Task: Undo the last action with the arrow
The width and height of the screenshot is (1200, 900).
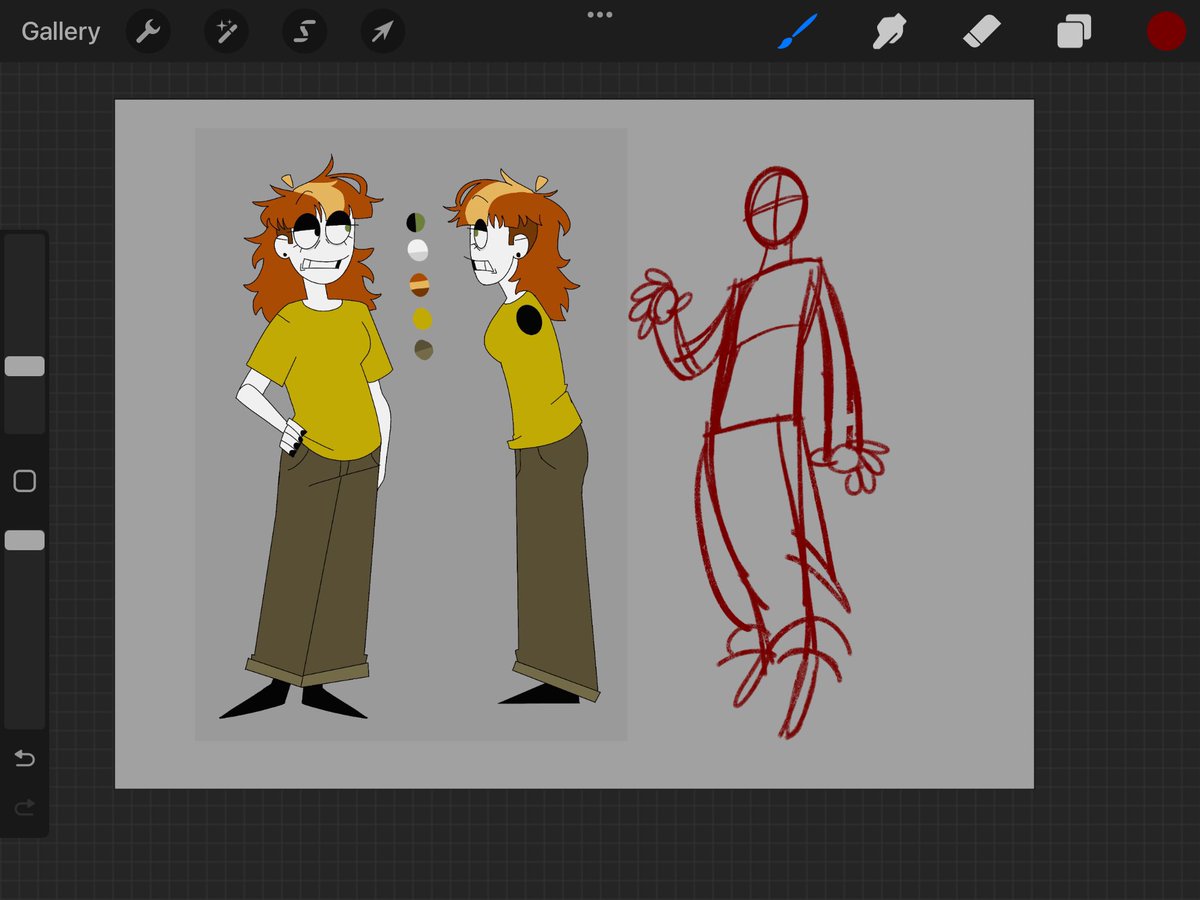Action: pyautogui.click(x=25, y=759)
